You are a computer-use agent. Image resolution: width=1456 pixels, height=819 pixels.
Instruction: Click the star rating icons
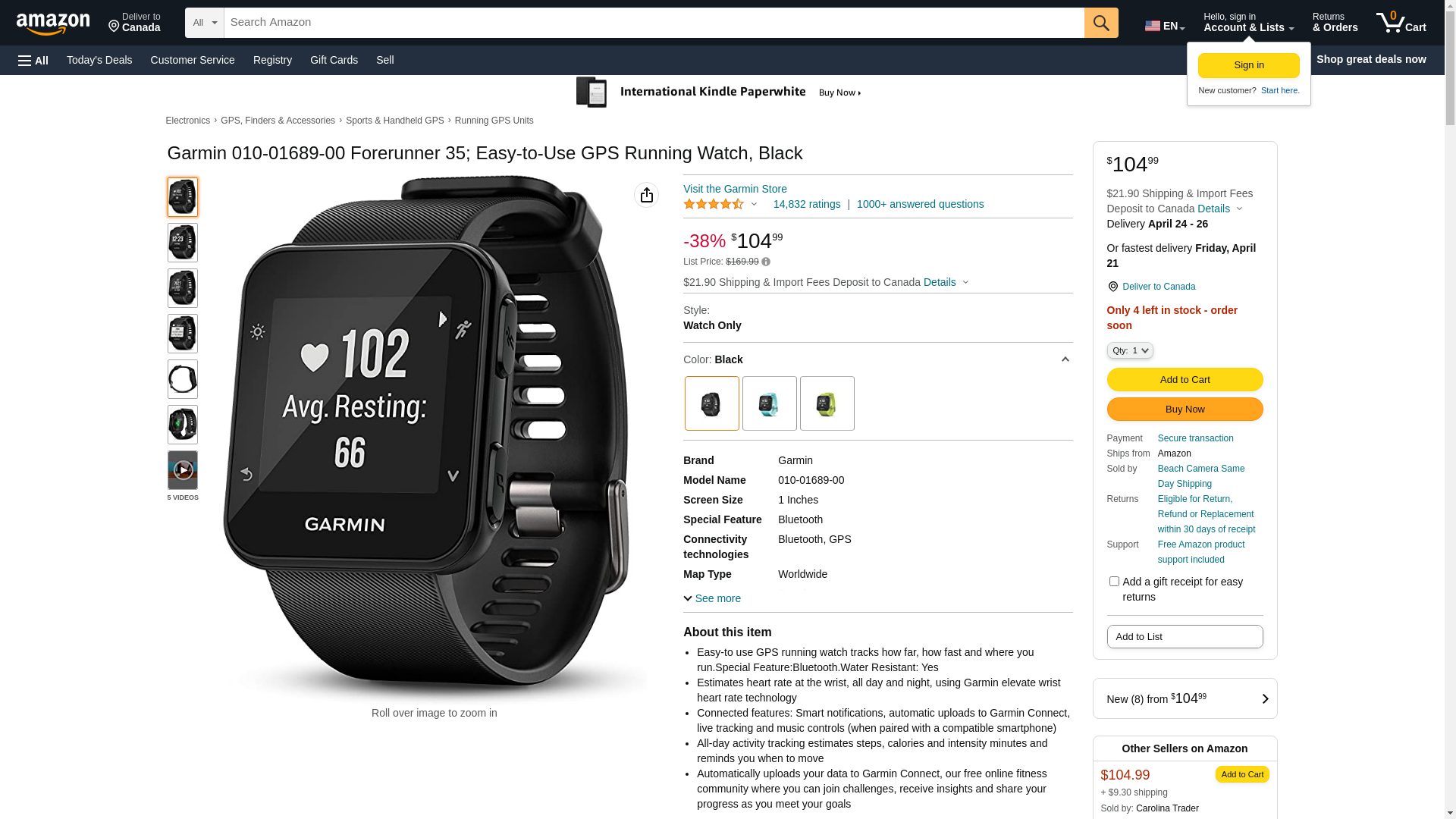[714, 204]
